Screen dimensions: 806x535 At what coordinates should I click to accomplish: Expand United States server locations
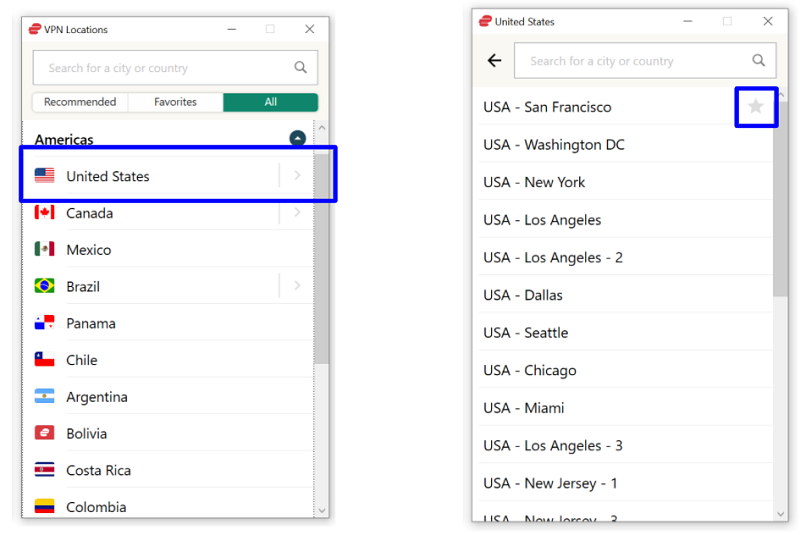click(297, 176)
